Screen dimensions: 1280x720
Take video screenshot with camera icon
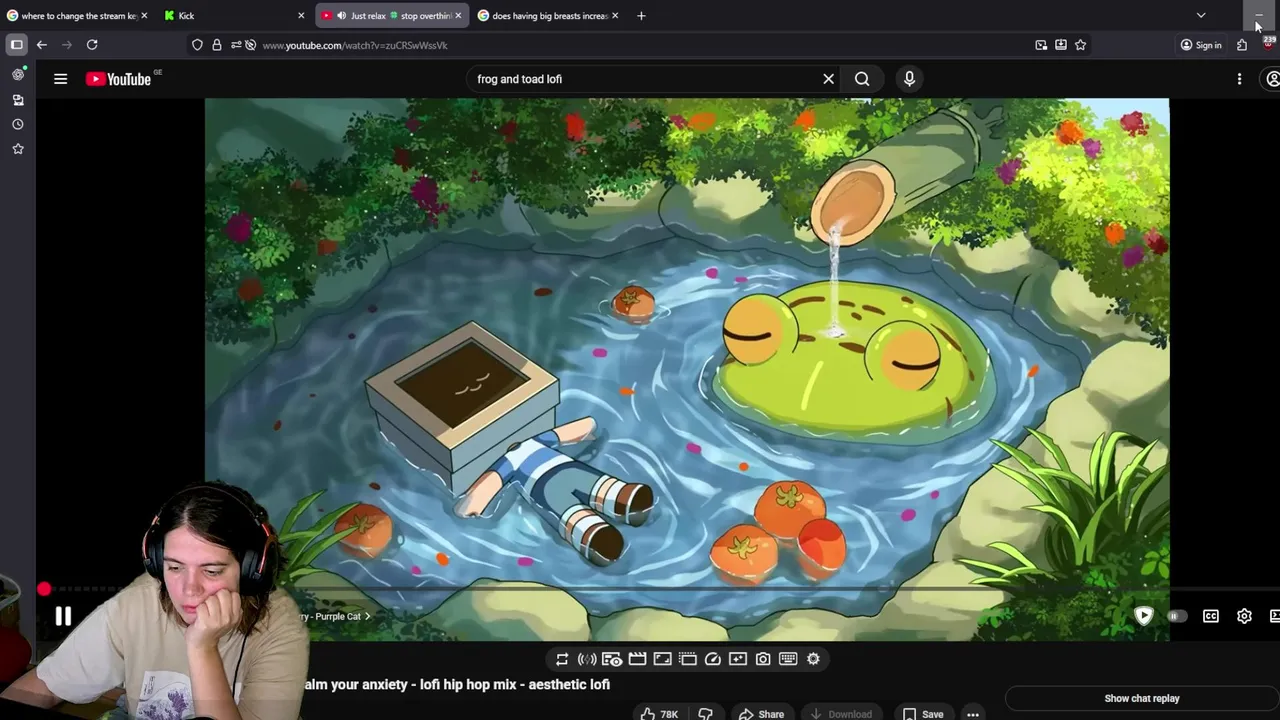pos(763,659)
